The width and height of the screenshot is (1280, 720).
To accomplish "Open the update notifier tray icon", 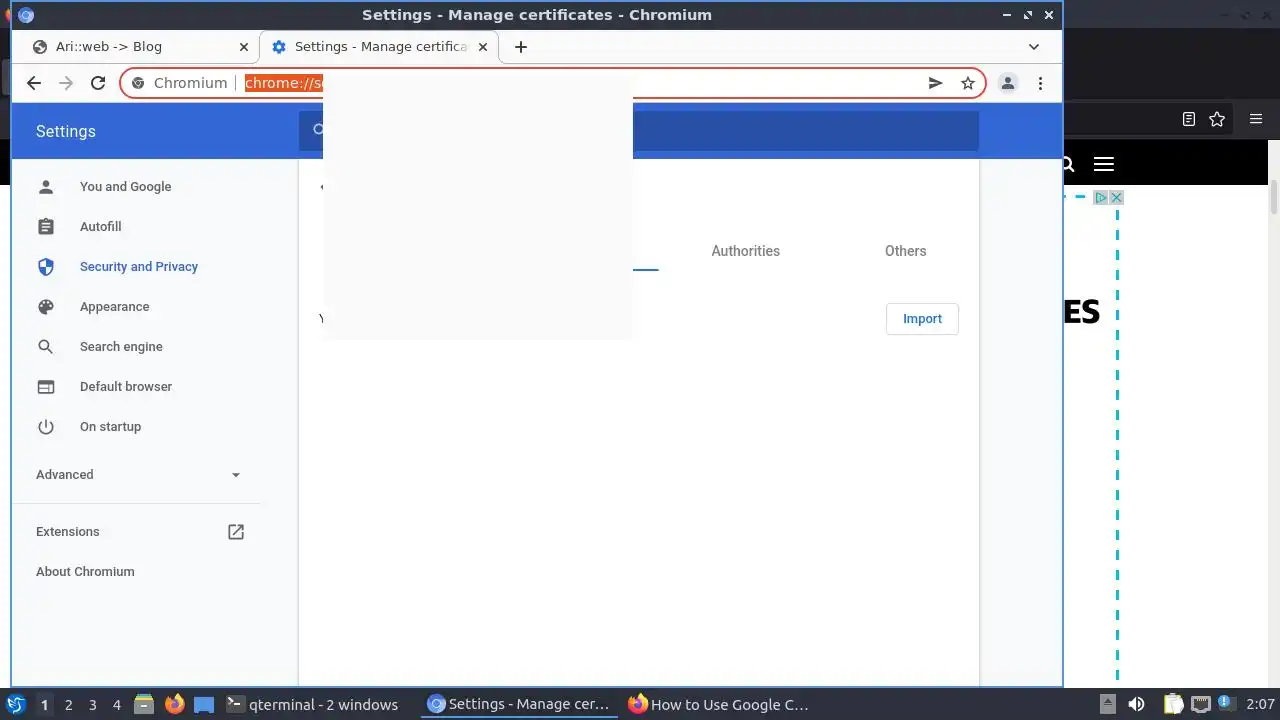I will coord(1225,704).
